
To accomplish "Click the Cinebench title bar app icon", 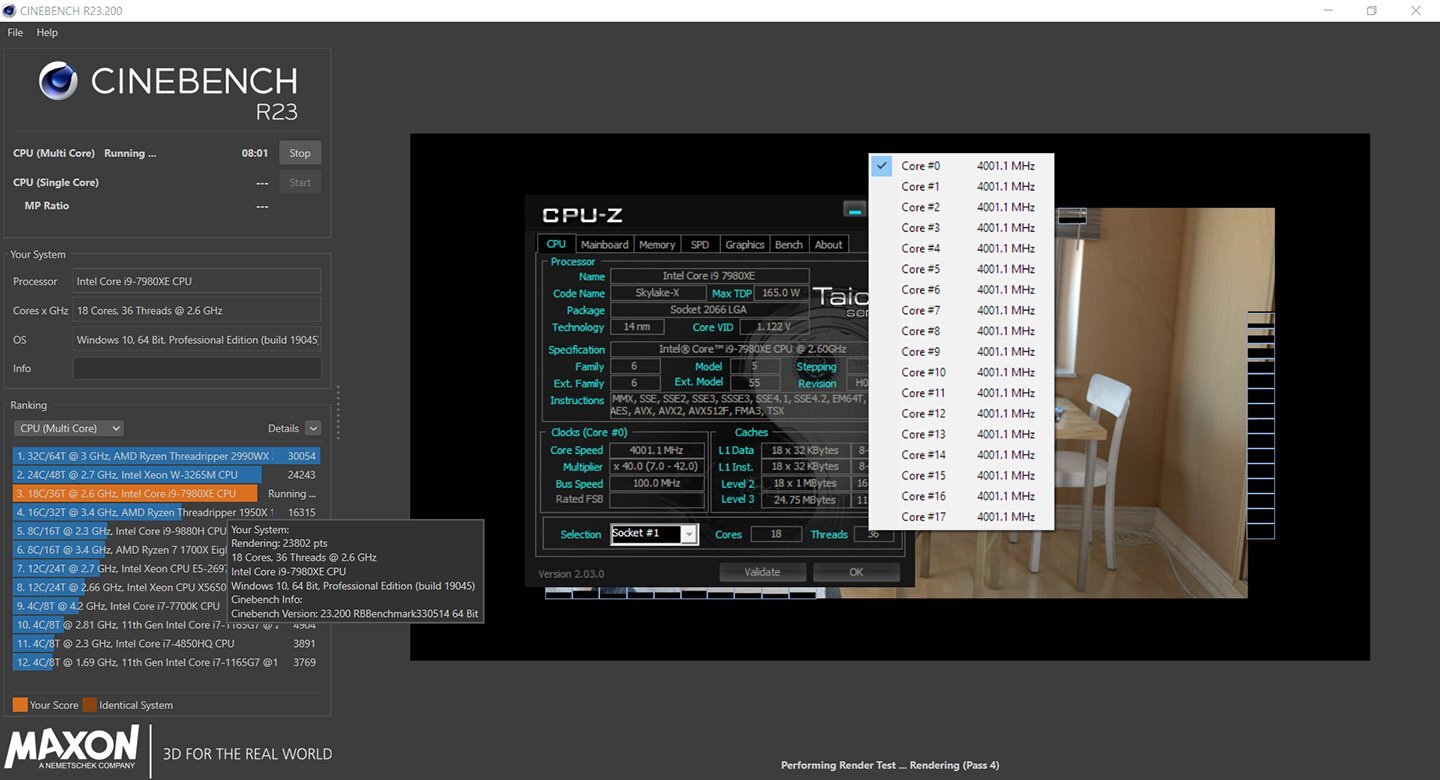I will (9, 10).
